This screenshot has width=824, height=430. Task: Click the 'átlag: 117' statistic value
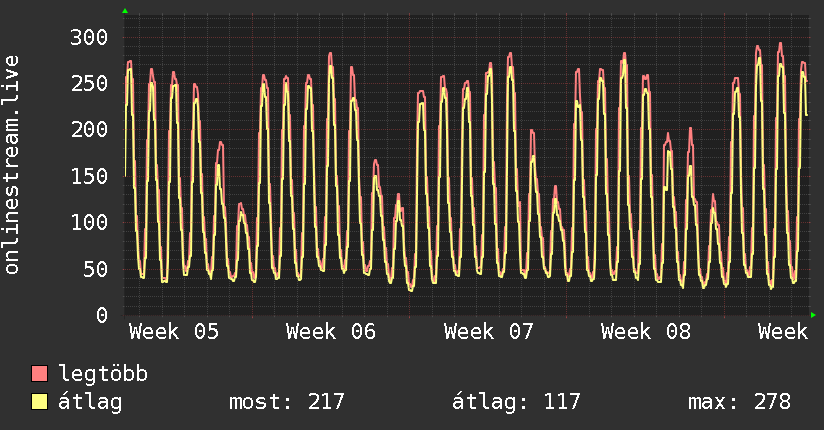pyautogui.click(x=516, y=403)
